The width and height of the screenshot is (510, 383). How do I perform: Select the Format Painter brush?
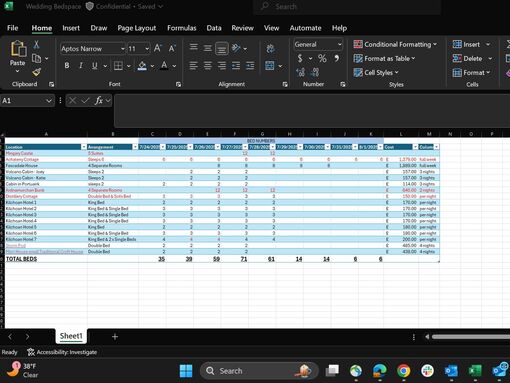click(36, 72)
